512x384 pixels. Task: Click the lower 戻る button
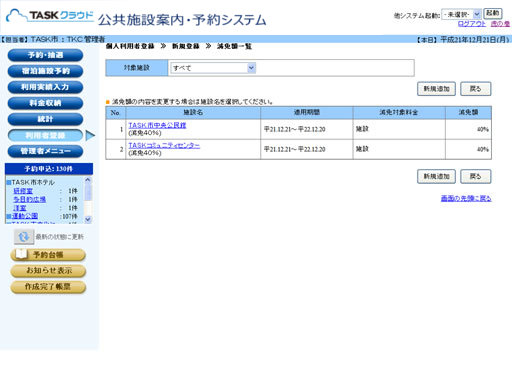pos(476,176)
